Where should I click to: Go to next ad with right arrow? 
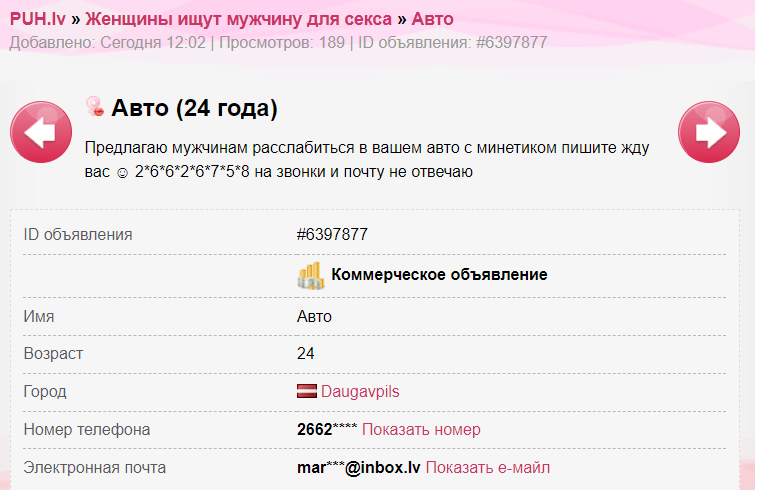[x=708, y=132]
